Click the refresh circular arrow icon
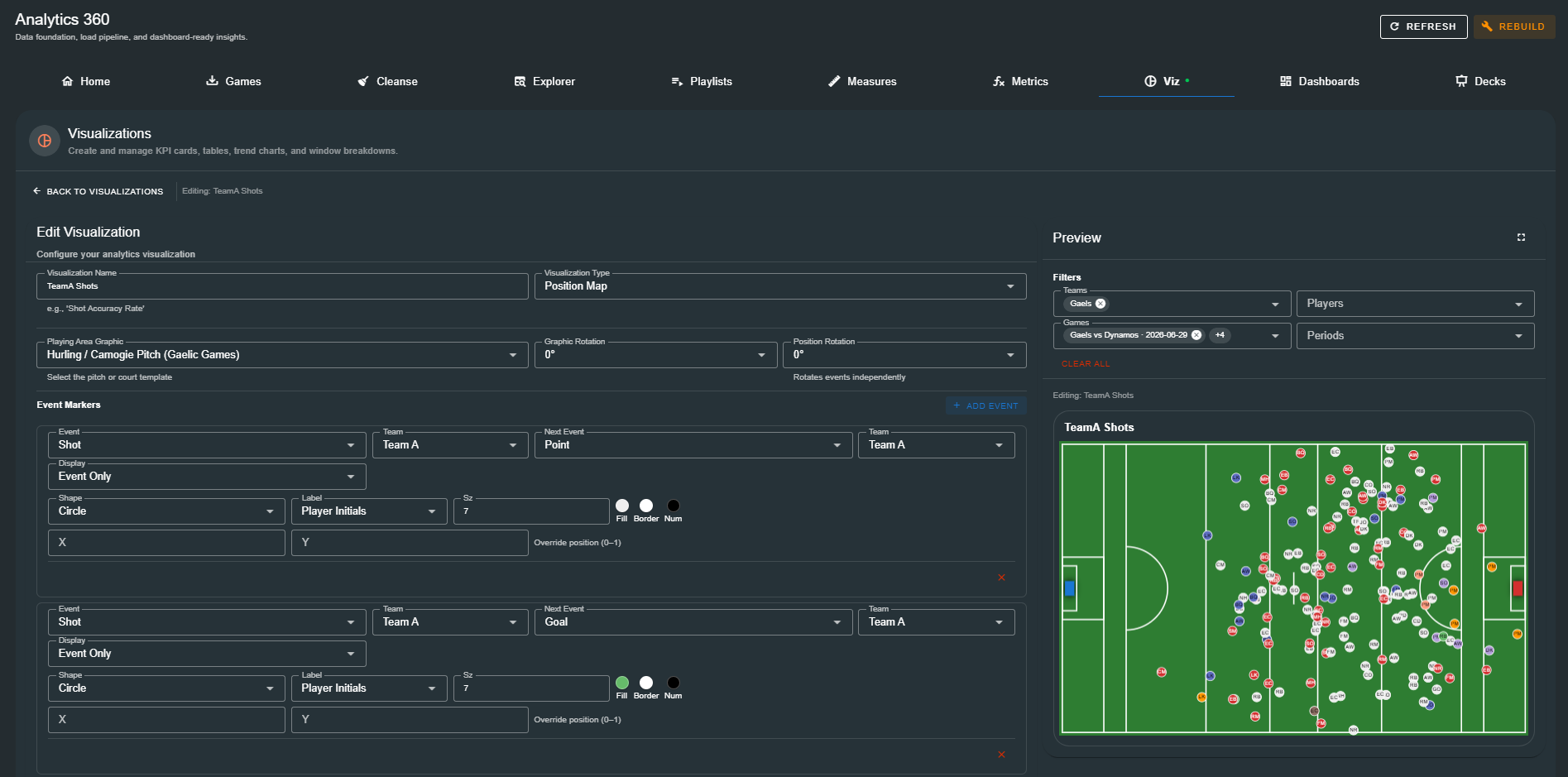This screenshot has width=1568, height=777. 1394,26
